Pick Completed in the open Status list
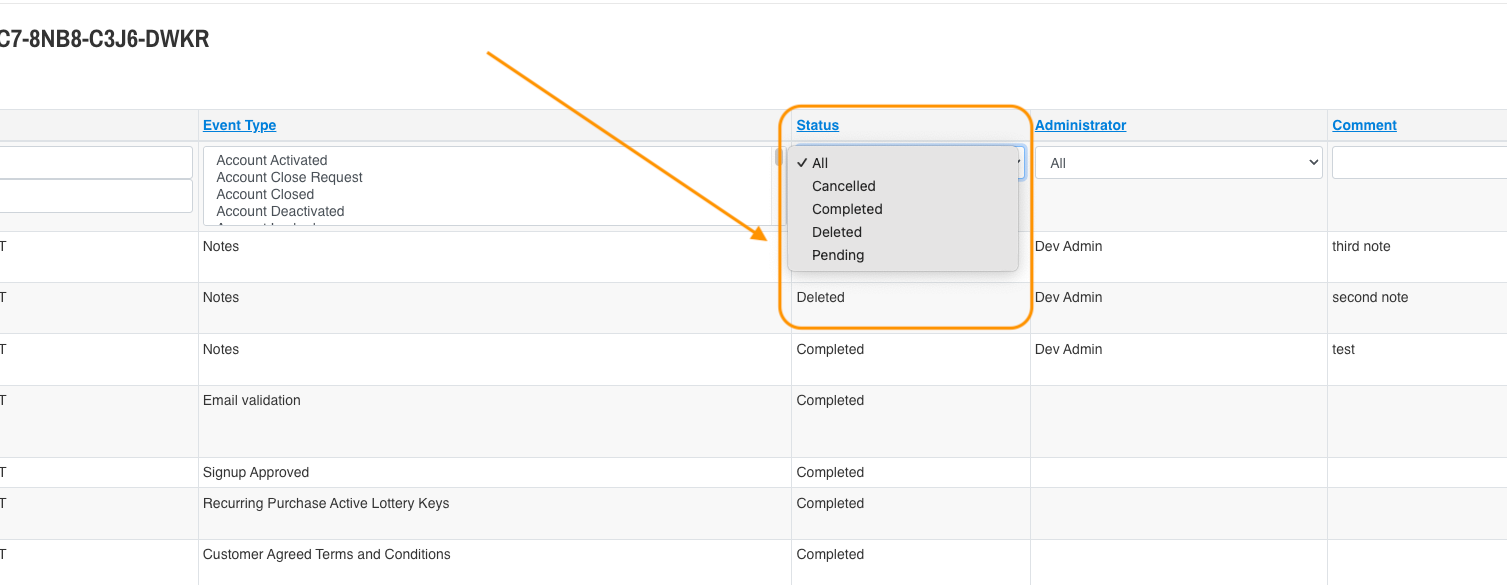This screenshot has height=585, width=1507. pyautogui.click(x=847, y=209)
